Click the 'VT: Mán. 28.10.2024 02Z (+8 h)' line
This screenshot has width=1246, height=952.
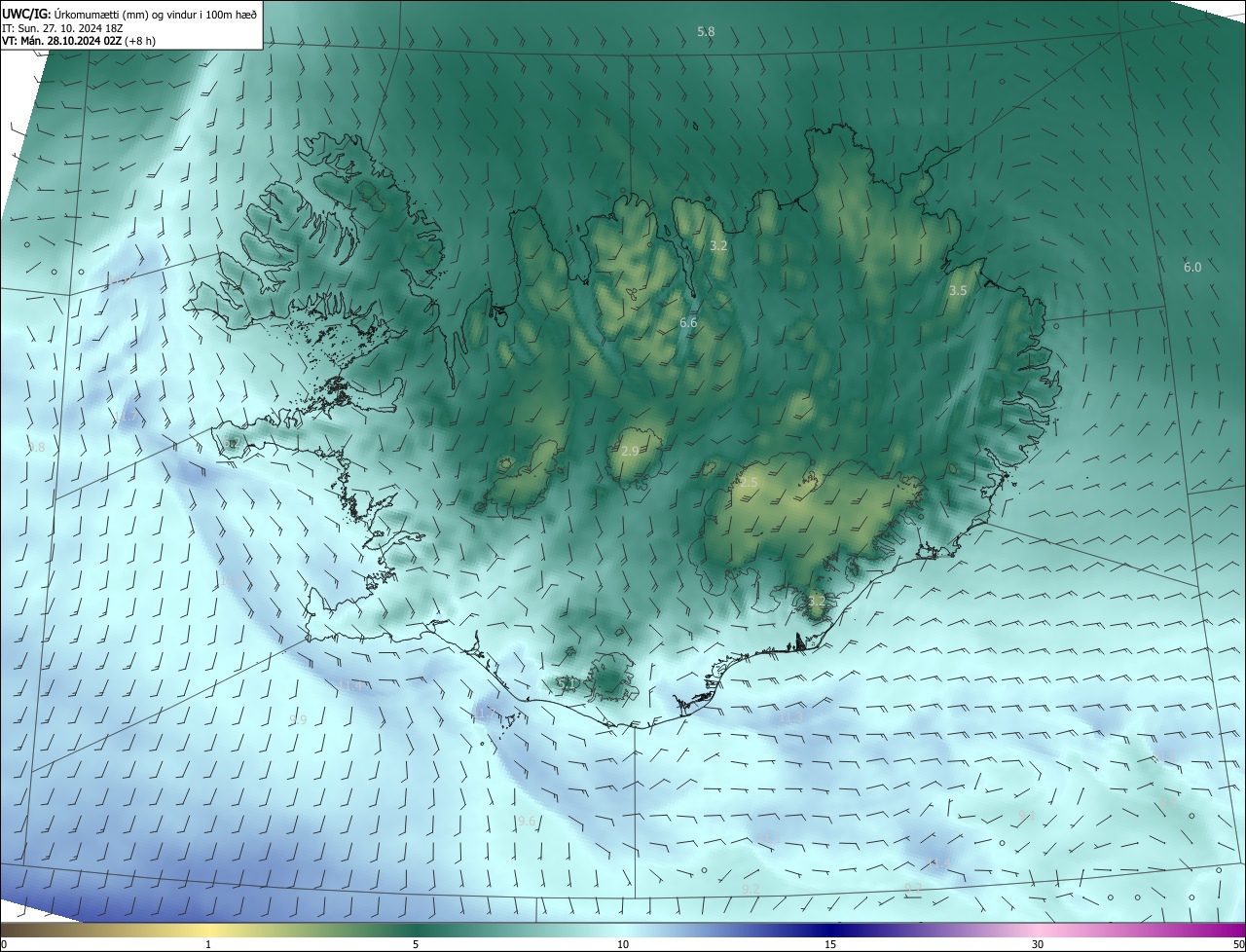[79, 41]
